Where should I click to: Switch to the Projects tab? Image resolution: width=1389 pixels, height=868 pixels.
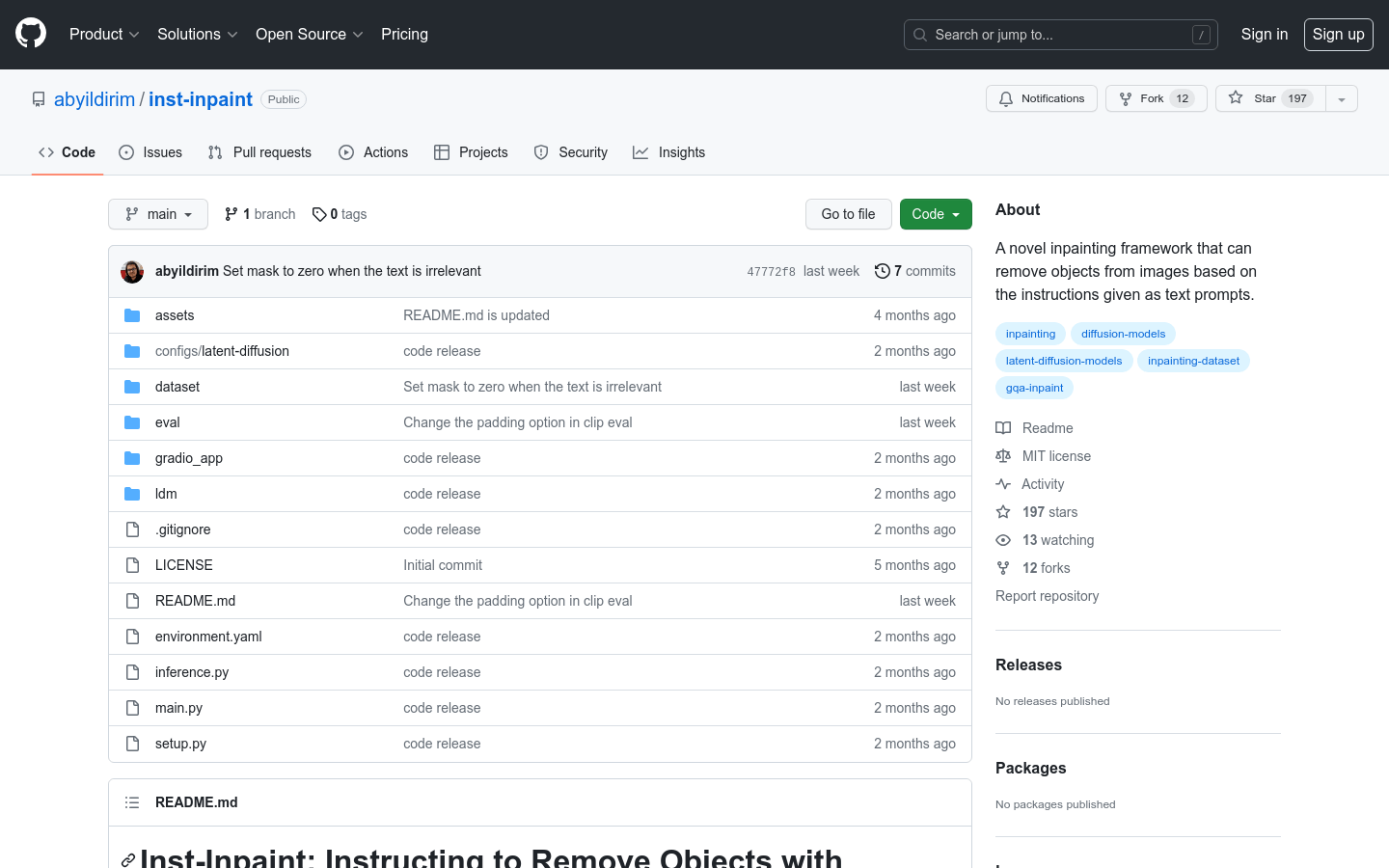[x=471, y=152]
